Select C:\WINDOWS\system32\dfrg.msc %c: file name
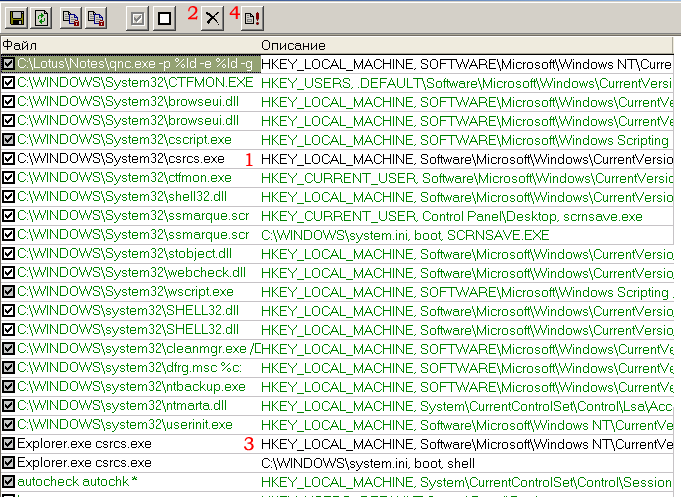This screenshot has height=497, width=681. click(129, 368)
